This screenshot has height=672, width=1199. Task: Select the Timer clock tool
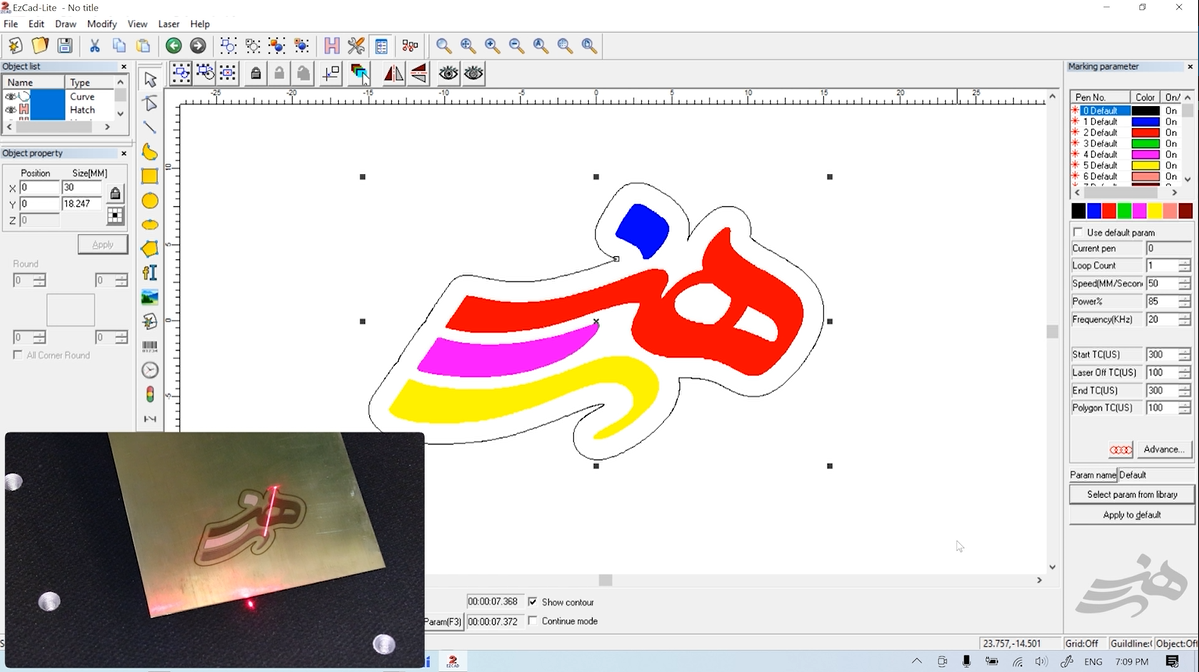point(150,370)
